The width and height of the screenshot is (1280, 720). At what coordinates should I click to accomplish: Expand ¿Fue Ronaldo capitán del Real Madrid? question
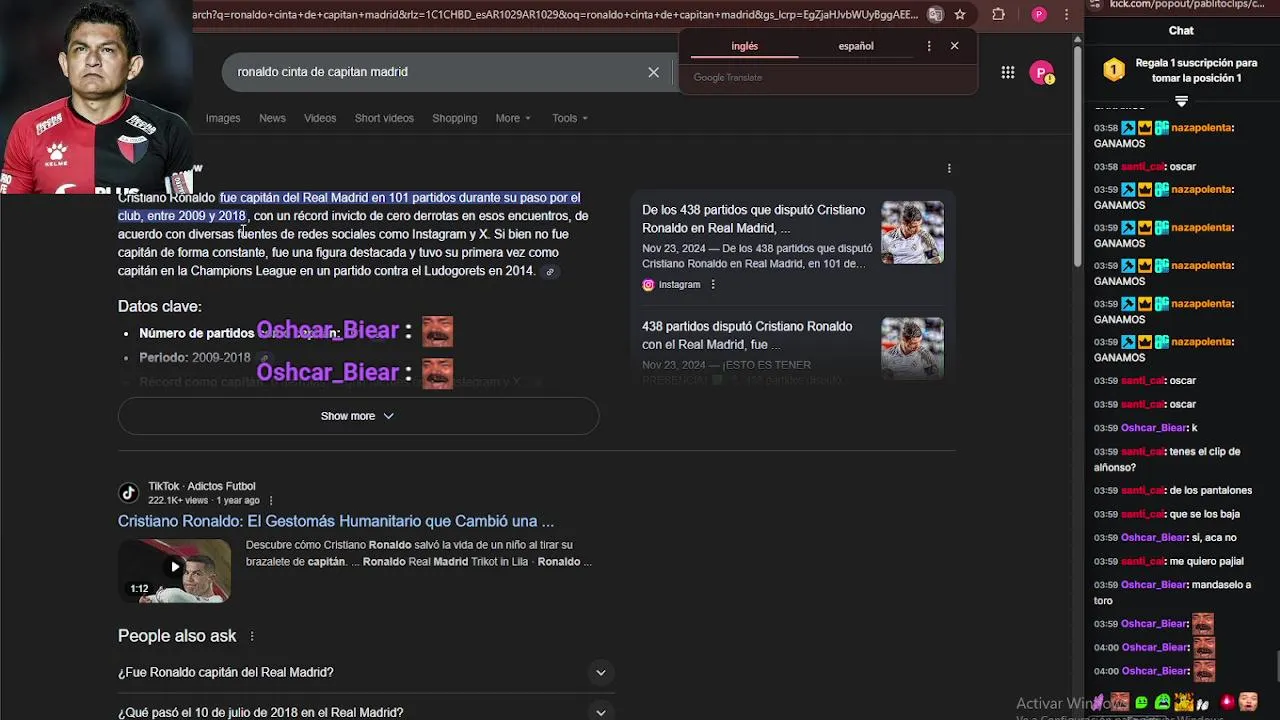coord(366,672)
